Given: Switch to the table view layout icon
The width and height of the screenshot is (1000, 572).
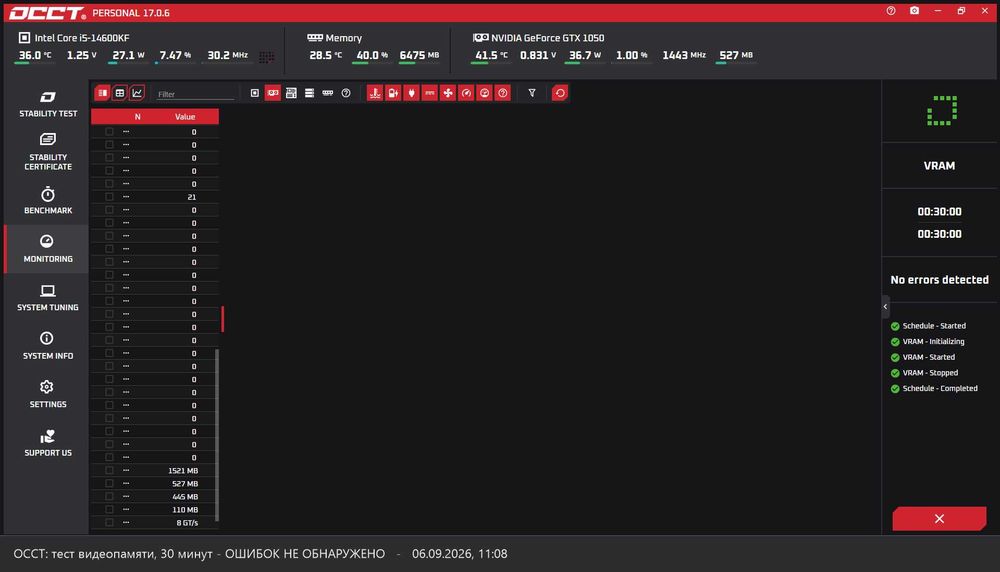Looking at the screenshot, I should pyautogui.click(x=119, y=93).
